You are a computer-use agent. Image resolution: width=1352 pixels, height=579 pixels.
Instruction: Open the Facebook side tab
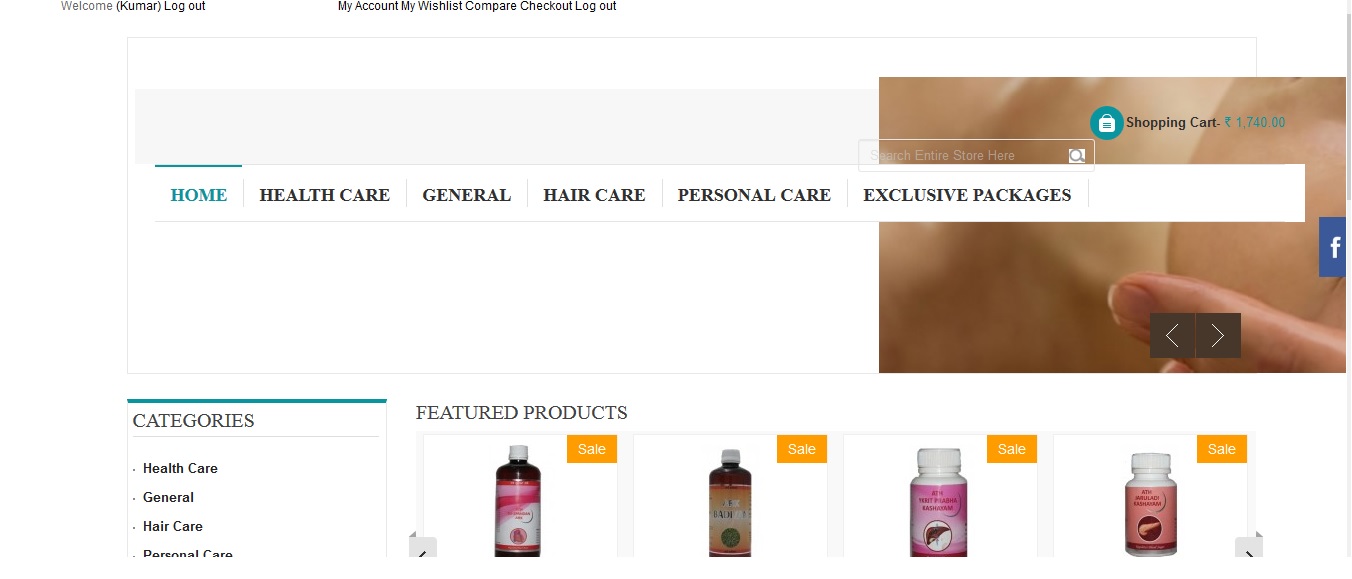[1333, 247]
